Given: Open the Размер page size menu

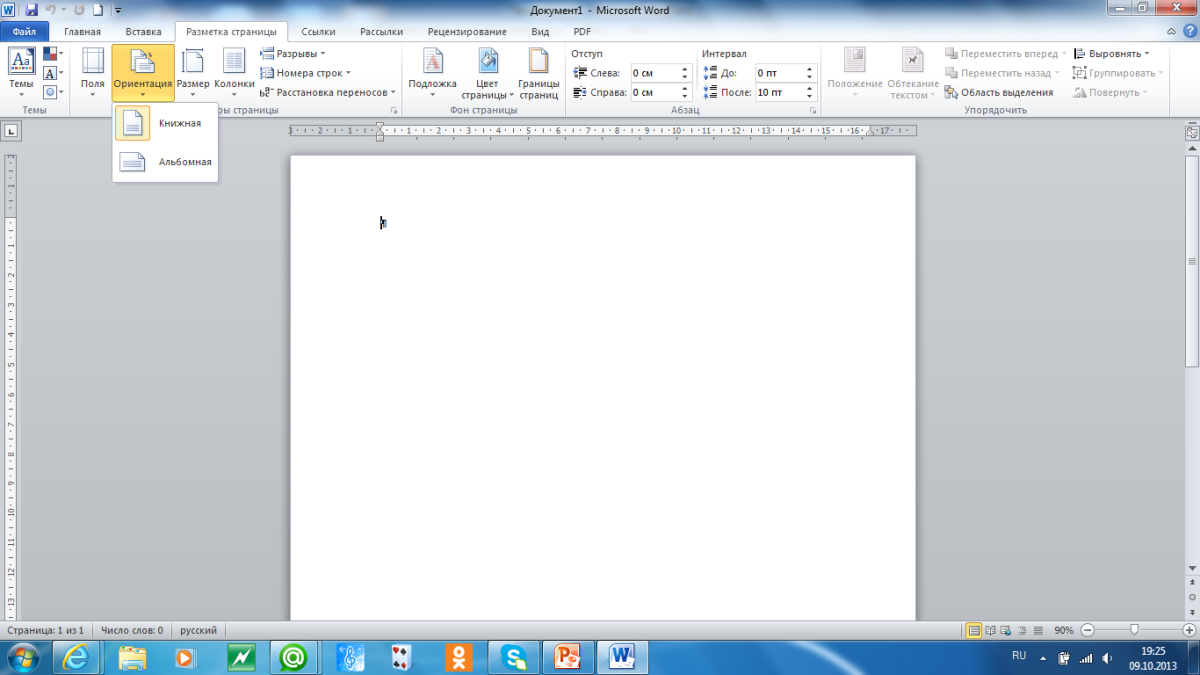Looking at the screenshot, I should pyautogui.click(x=193, y=73).
